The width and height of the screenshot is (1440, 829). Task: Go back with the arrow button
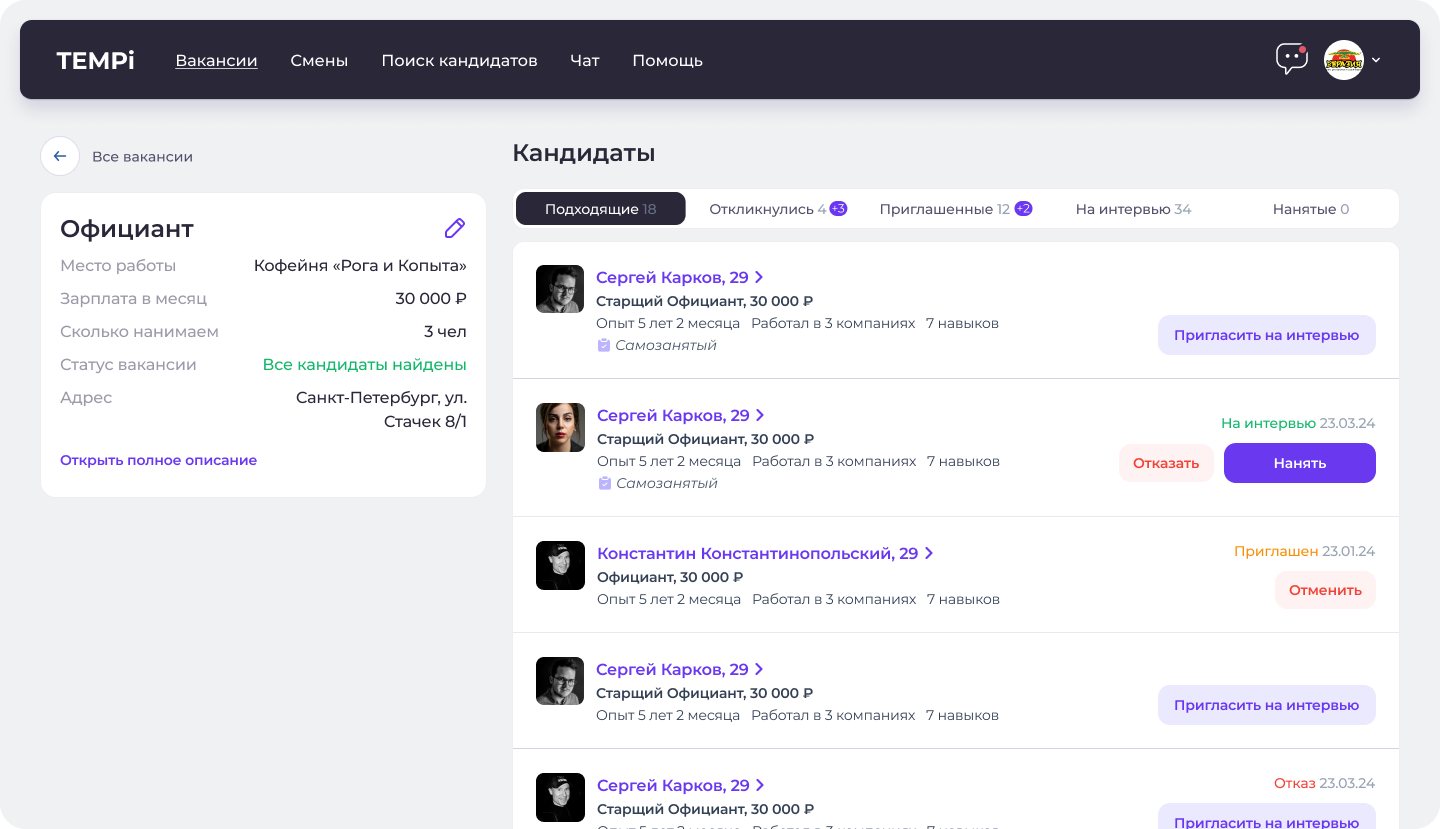click(60, 156)
